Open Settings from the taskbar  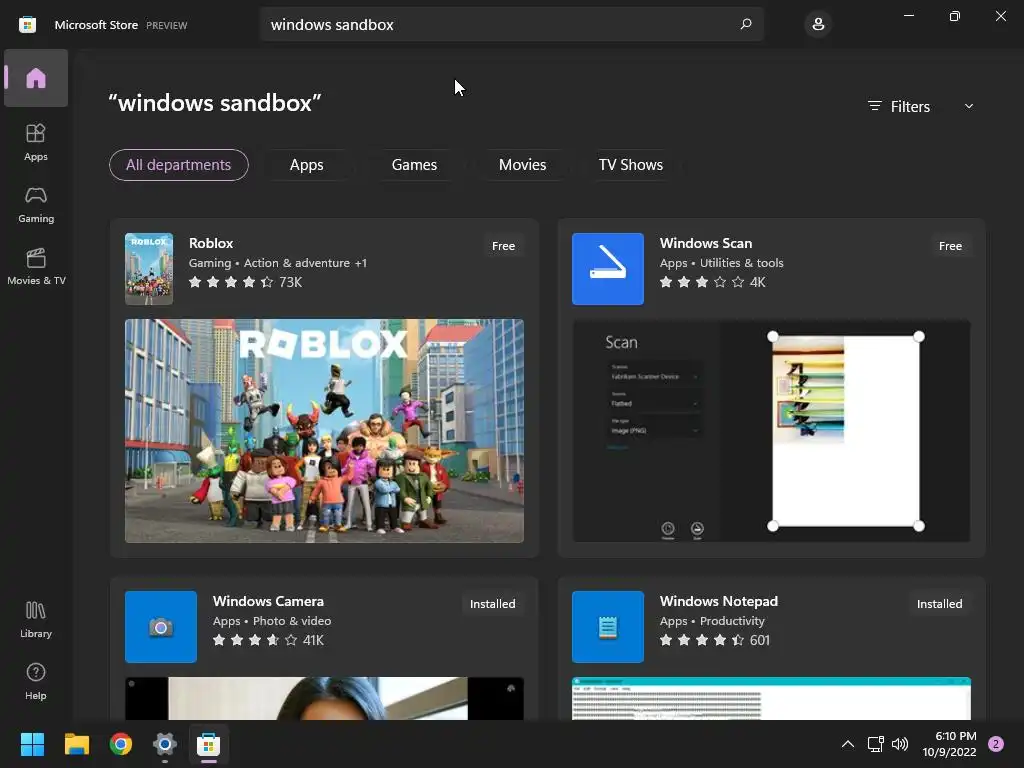point(165,744)
